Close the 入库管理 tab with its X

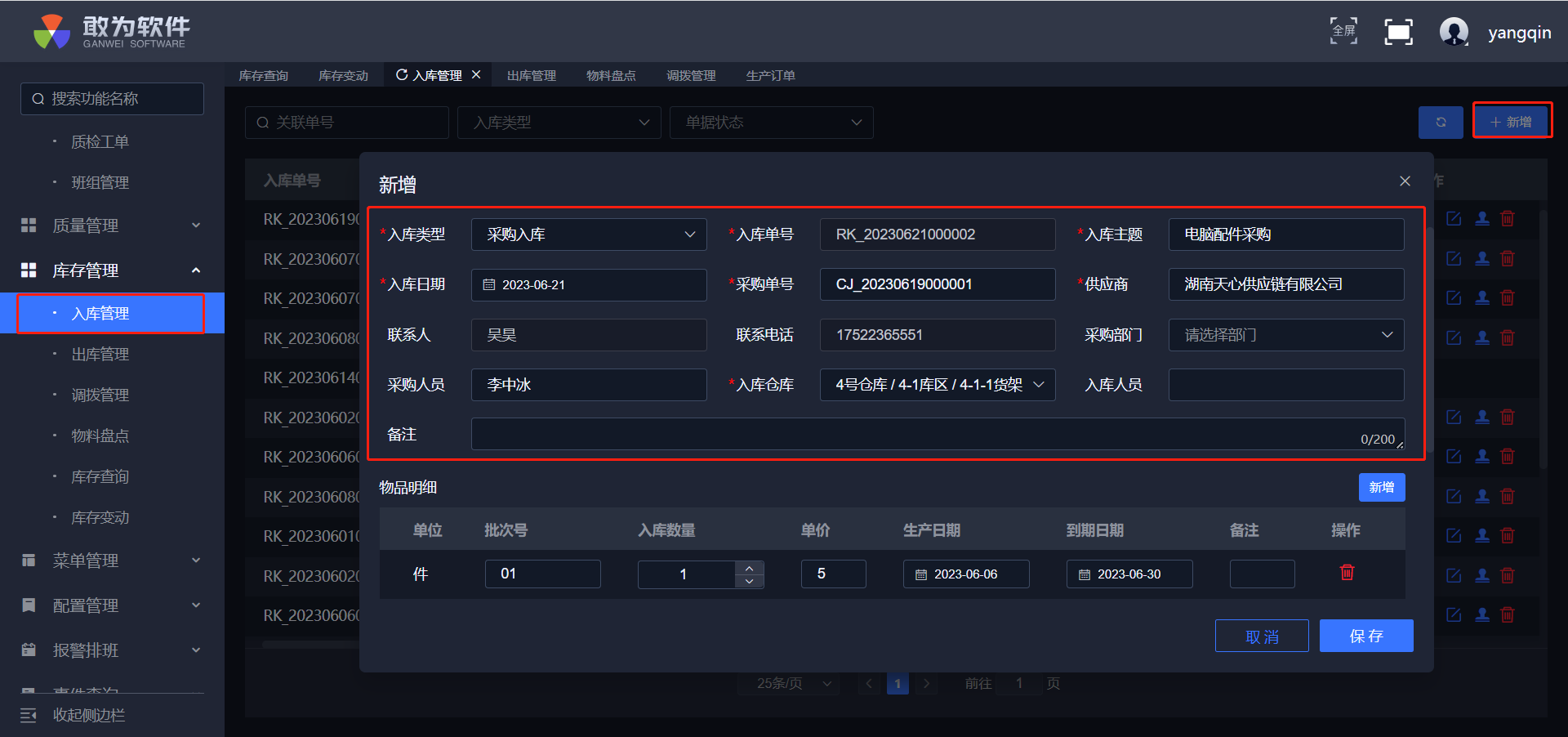coord(476,74)
